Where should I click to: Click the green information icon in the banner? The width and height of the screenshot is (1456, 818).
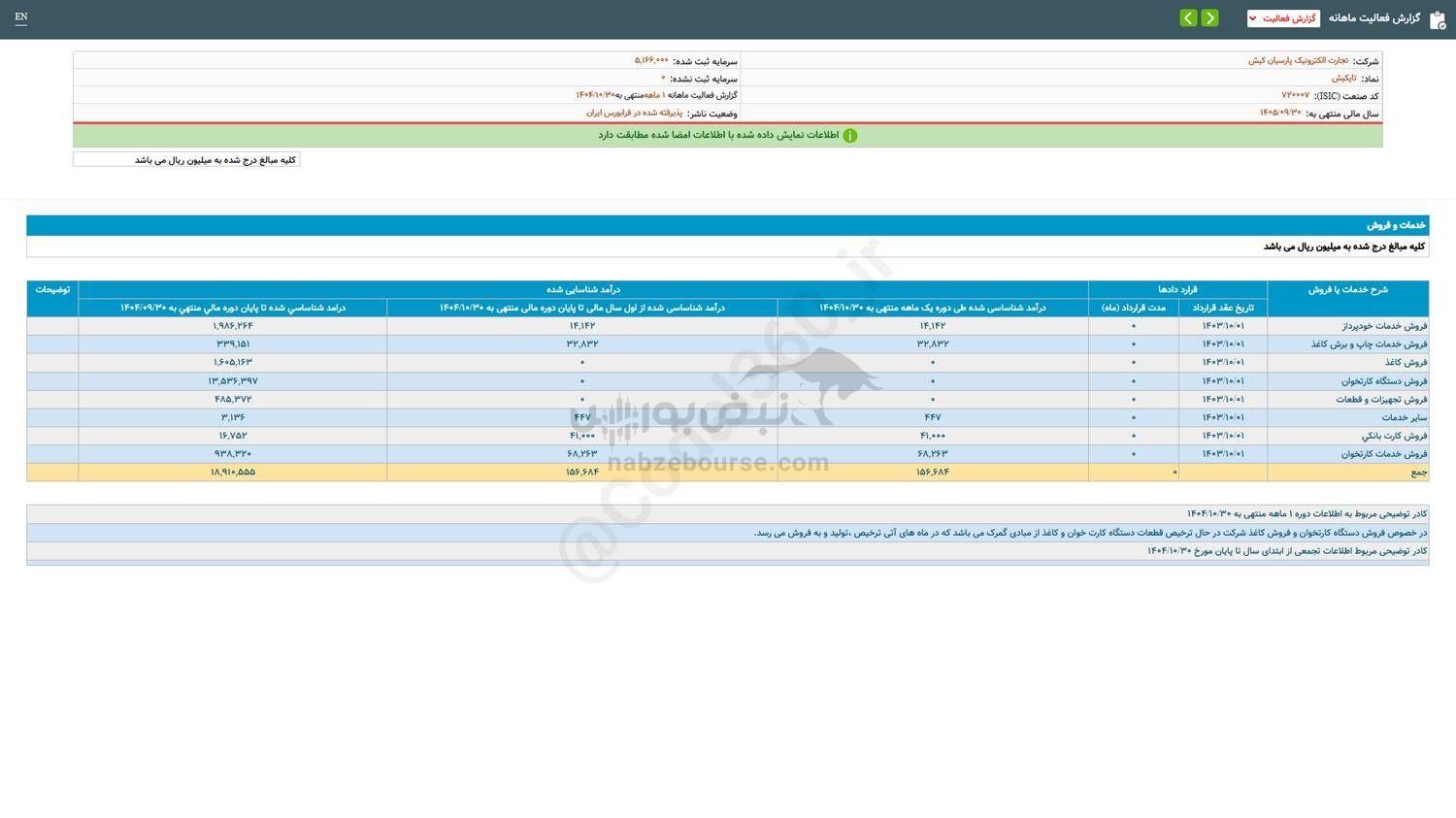click(849, 135)
